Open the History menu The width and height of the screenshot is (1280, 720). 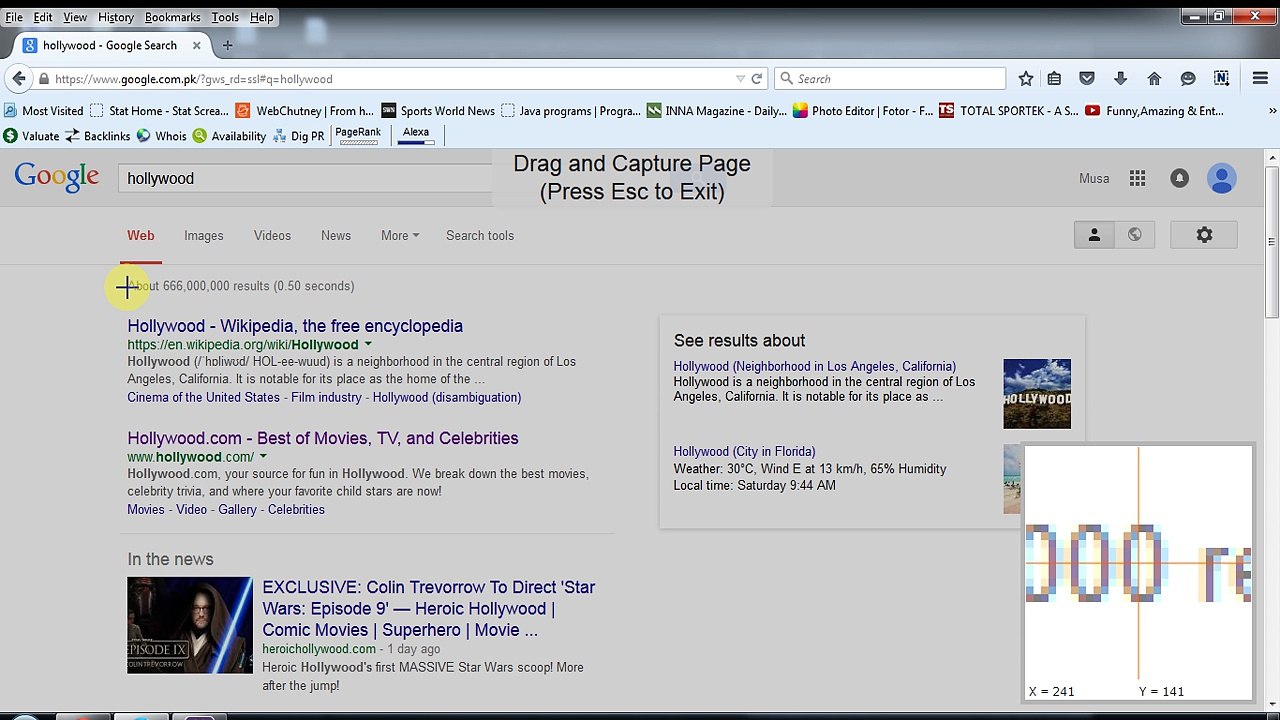click(116, 17)
